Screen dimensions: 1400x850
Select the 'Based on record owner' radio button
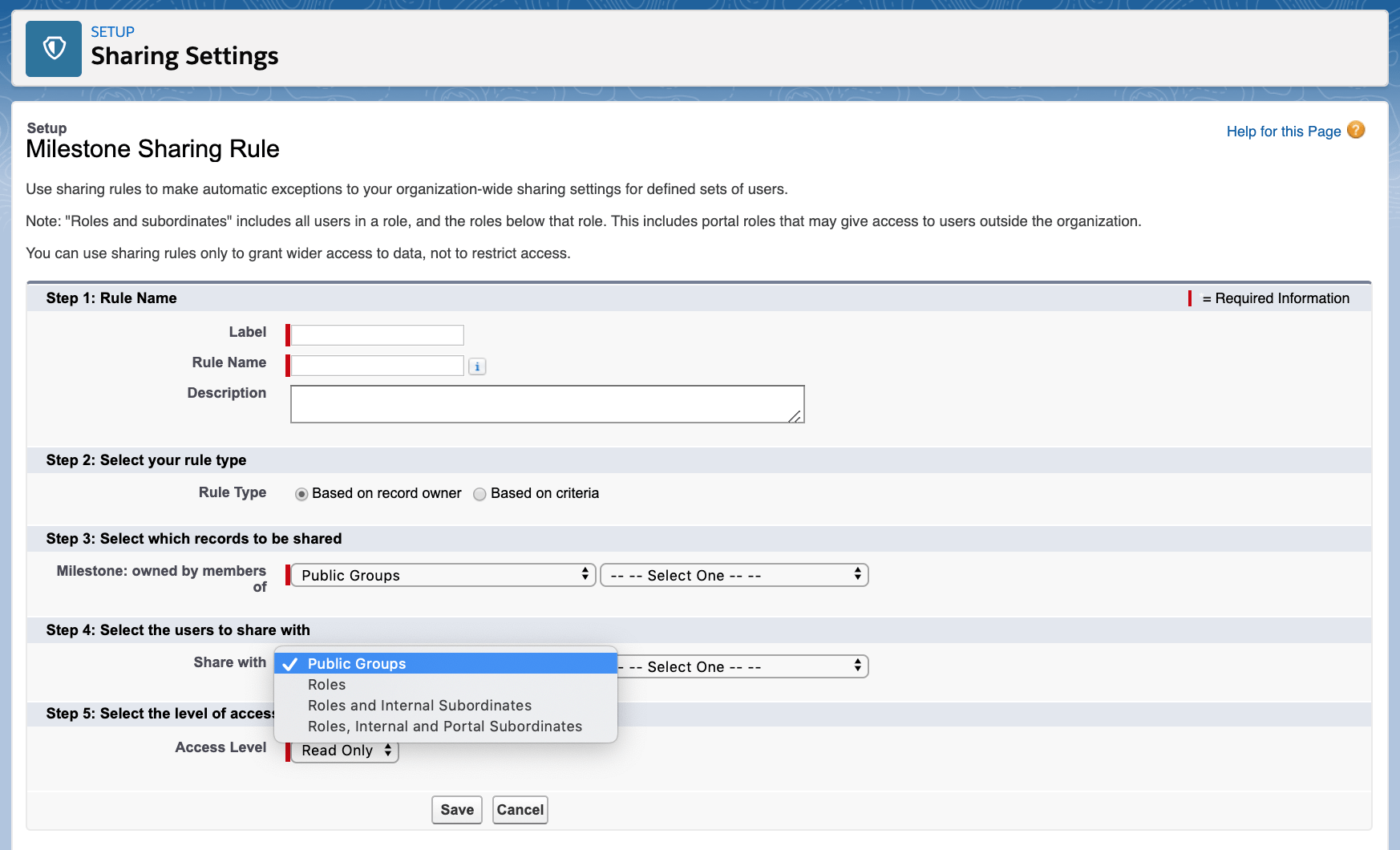(x=302, y=494)
